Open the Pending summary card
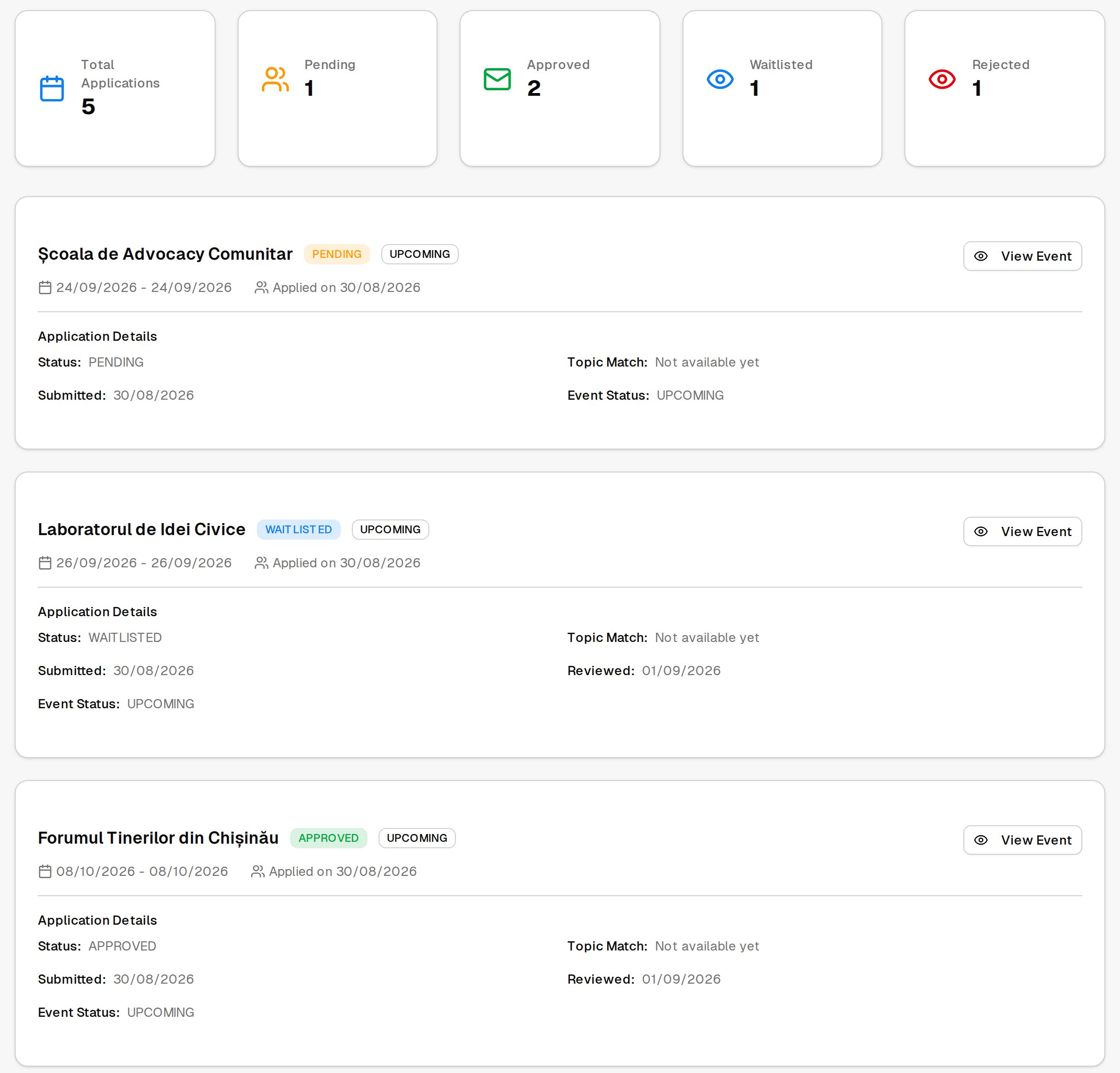Screen dimensions: 1120x1073 337,88
